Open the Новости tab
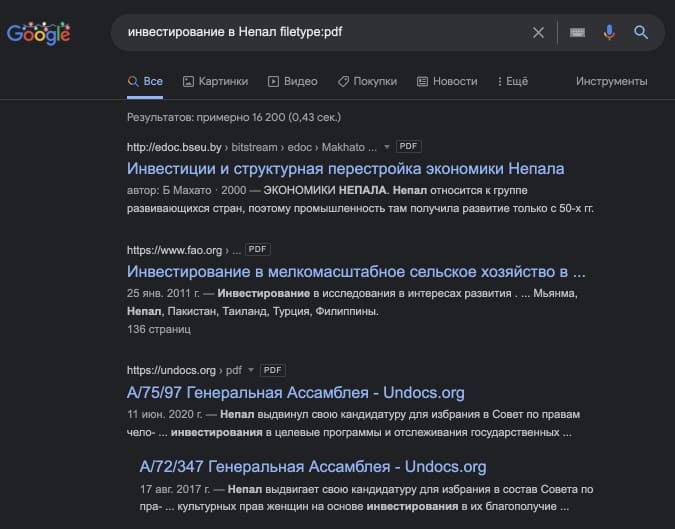The height and width of the screenshot is (529, 675). pyautogui.click(x=447, y=81)
